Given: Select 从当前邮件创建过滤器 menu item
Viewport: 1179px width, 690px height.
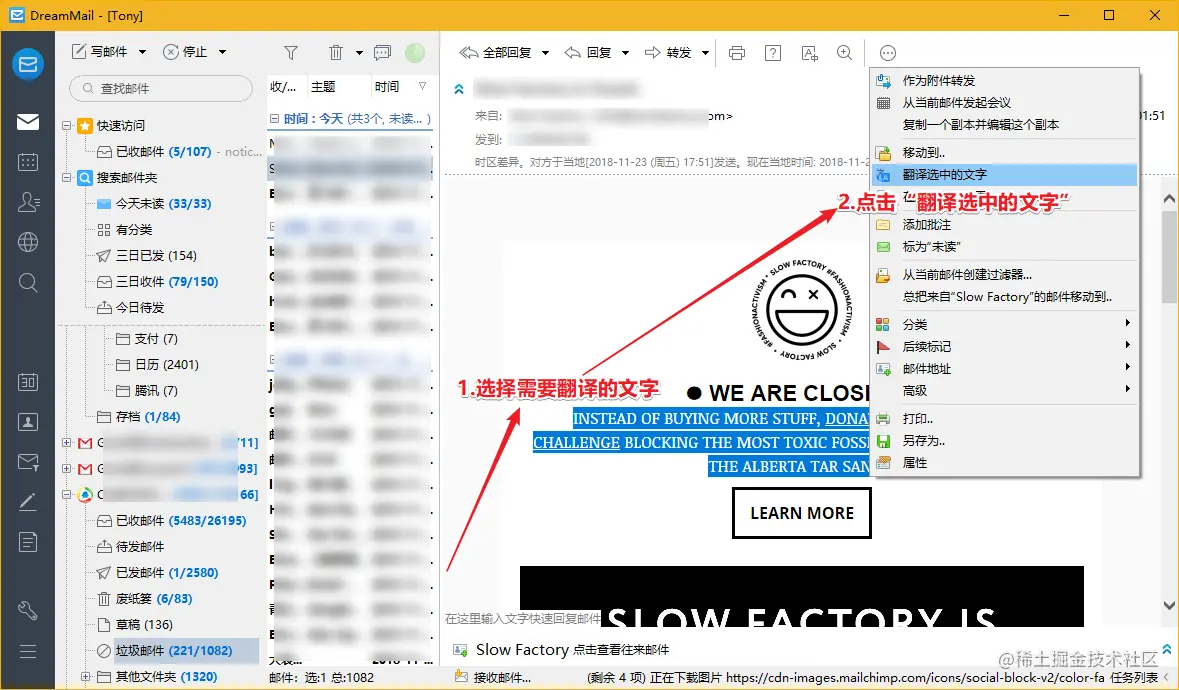Looking at the screenshot, I should [x=1005, y=274].
